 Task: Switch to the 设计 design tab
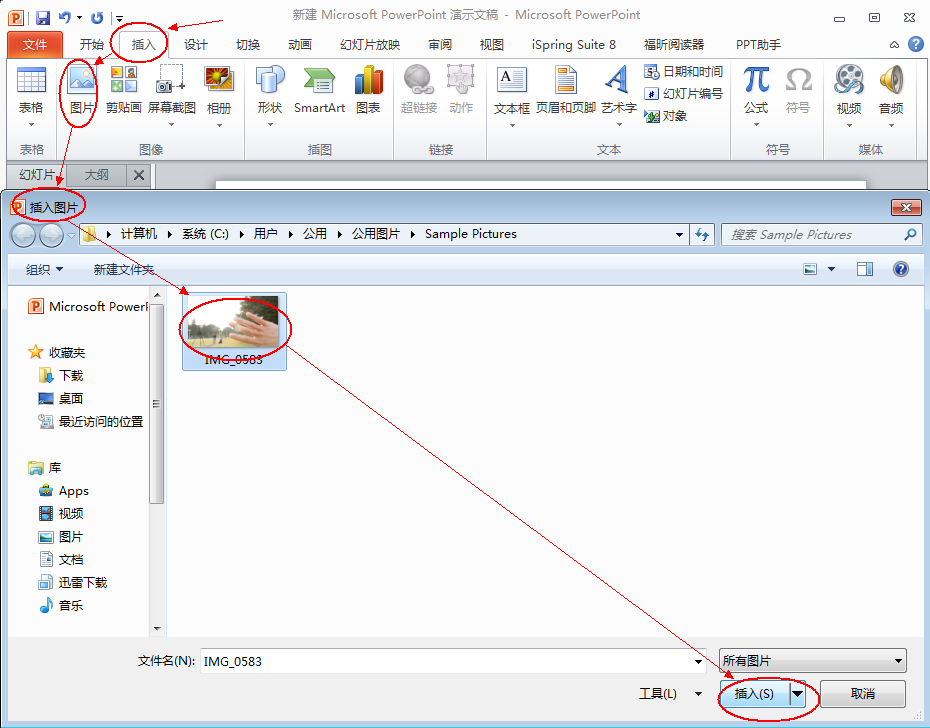click(x=196, y=44)
